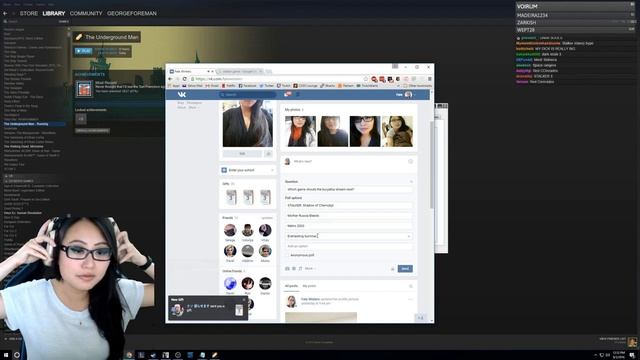Click the bookmark star in address bar
The height and width of the screenshot is (360, 640).
pos(366,79)
